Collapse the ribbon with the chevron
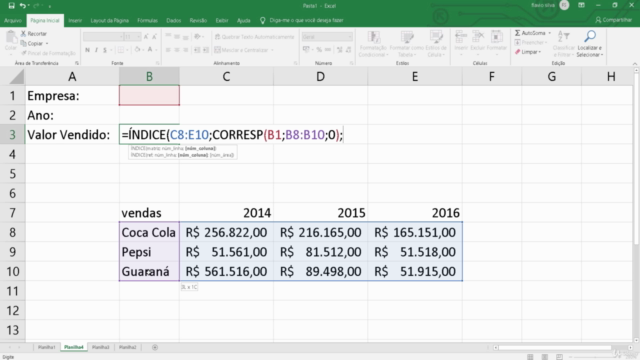The width and height of the screenshot is (640, 360). pyautogui.click(x=635, y=64)
